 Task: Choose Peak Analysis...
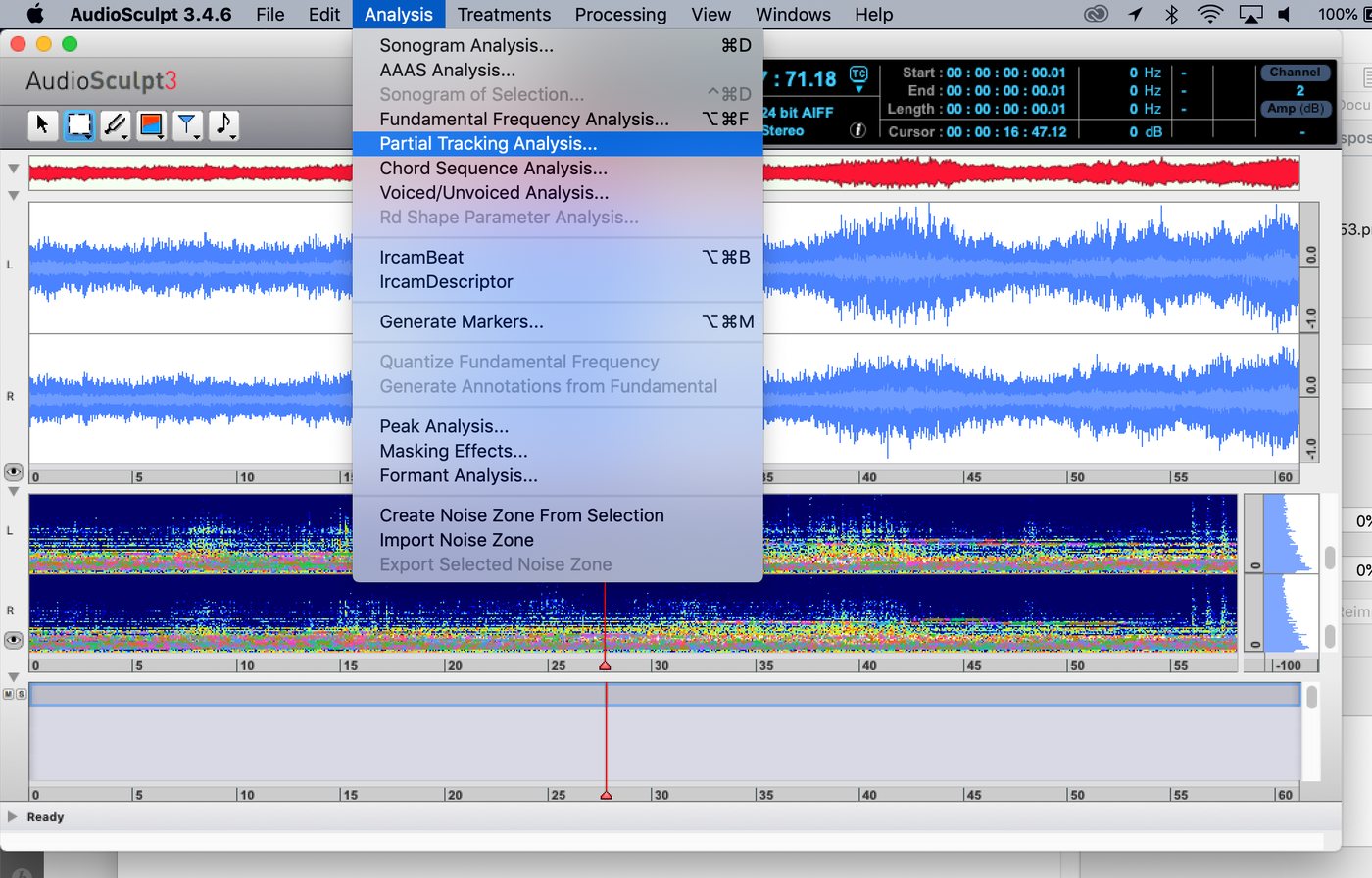point(558,426)
